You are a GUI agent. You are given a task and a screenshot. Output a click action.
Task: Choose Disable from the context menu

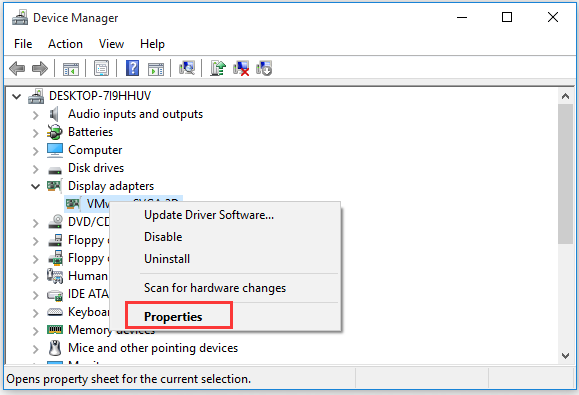(226, 237)
